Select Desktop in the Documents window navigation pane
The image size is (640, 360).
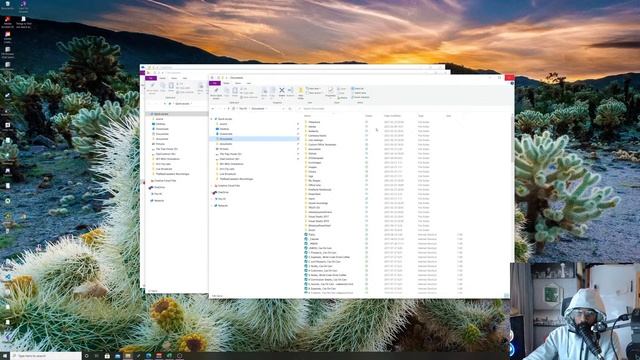tap(224, 129)
